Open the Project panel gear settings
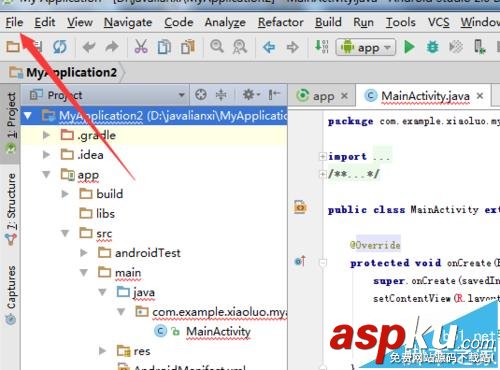The width and height of the screenshot is (500, 370). pos(251,95)
